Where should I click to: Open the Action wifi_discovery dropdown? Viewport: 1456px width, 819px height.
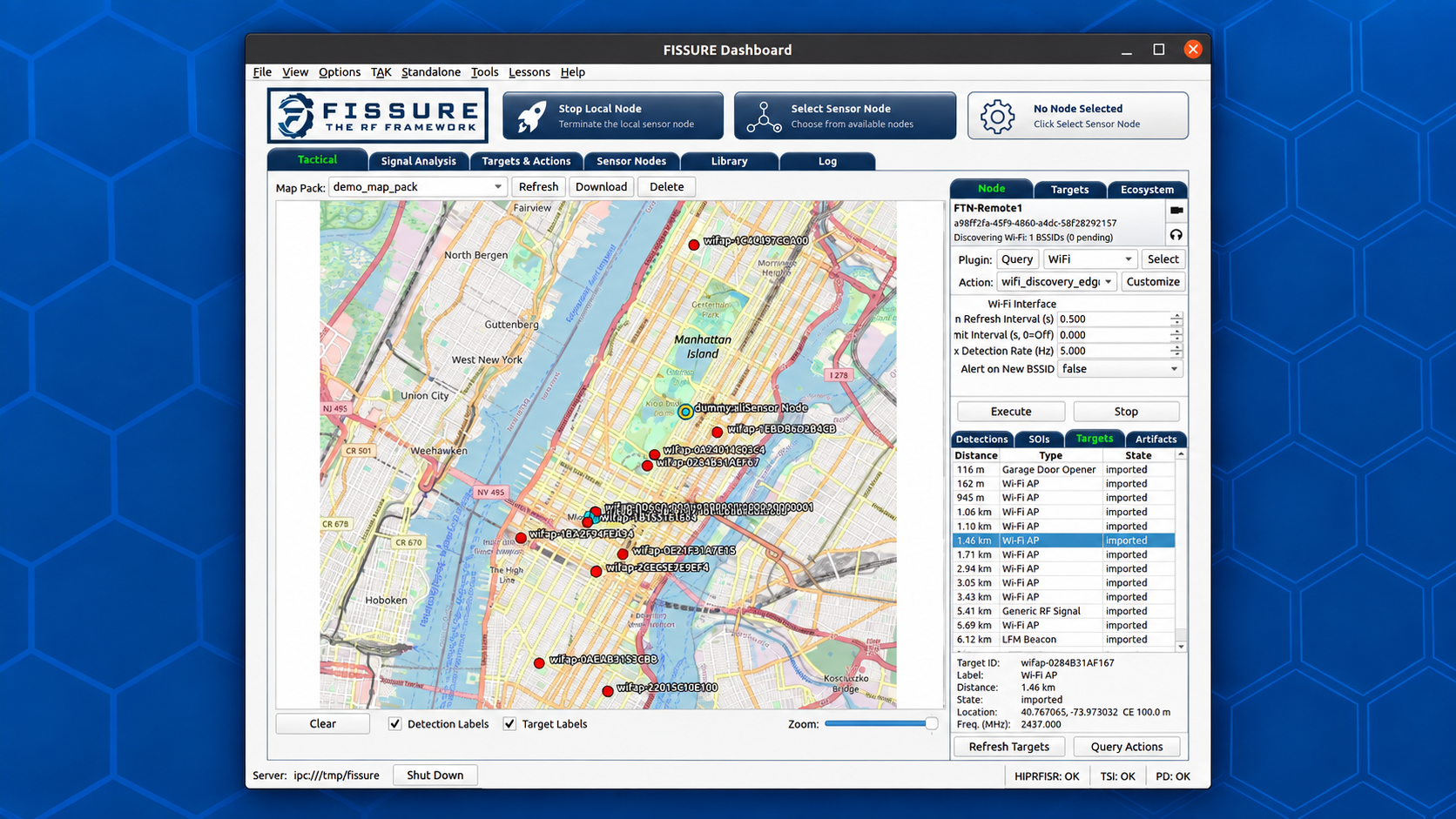(1057, 282)
